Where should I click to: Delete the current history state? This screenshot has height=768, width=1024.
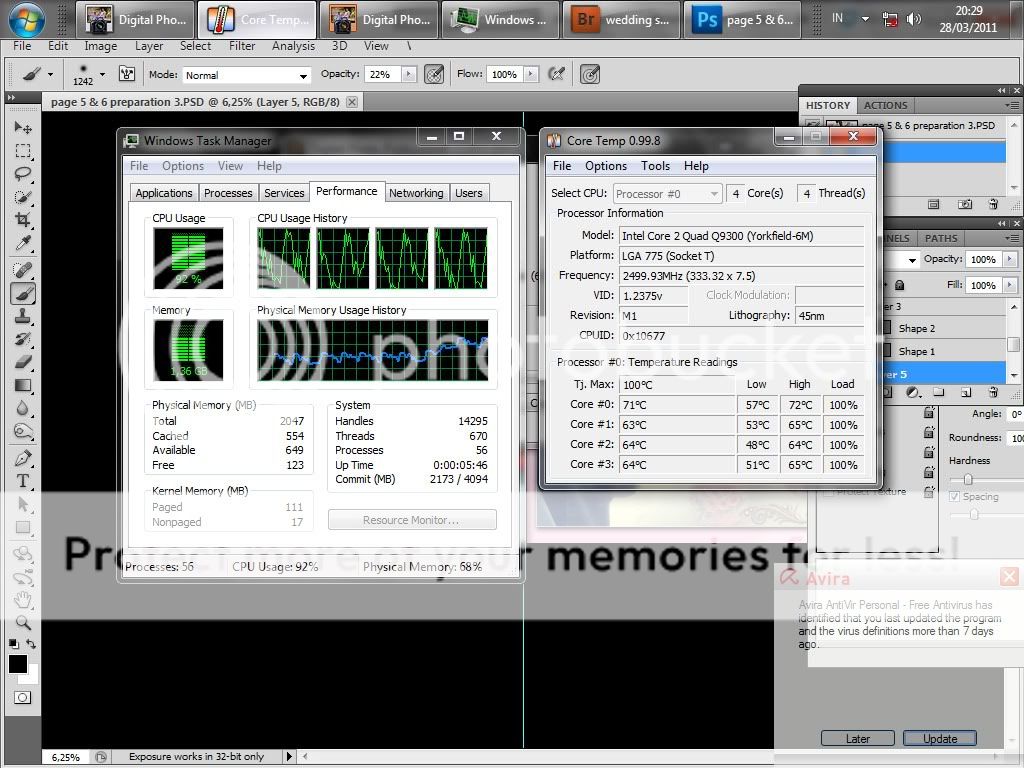coord(993,204)
